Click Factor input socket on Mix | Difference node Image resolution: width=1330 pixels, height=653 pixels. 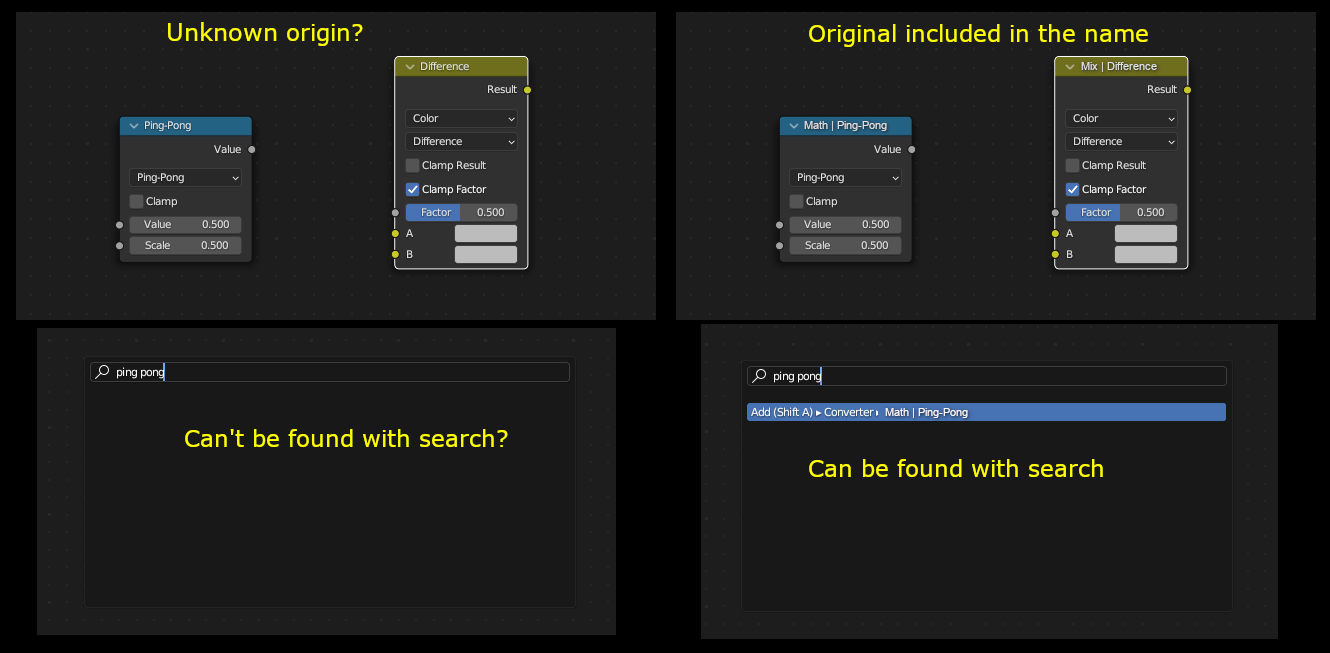coord(1055,212)
